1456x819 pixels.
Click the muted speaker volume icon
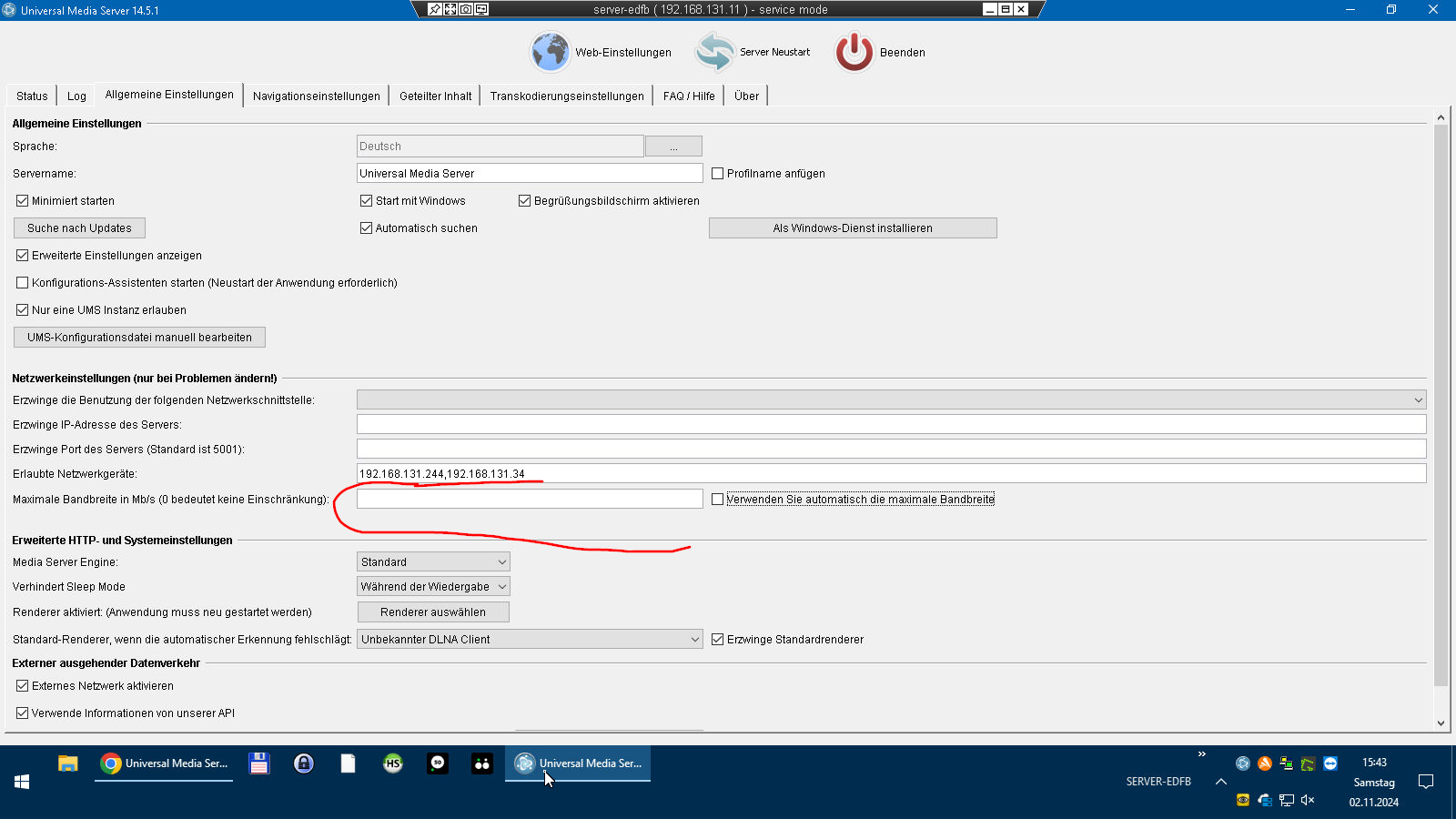1308,800
